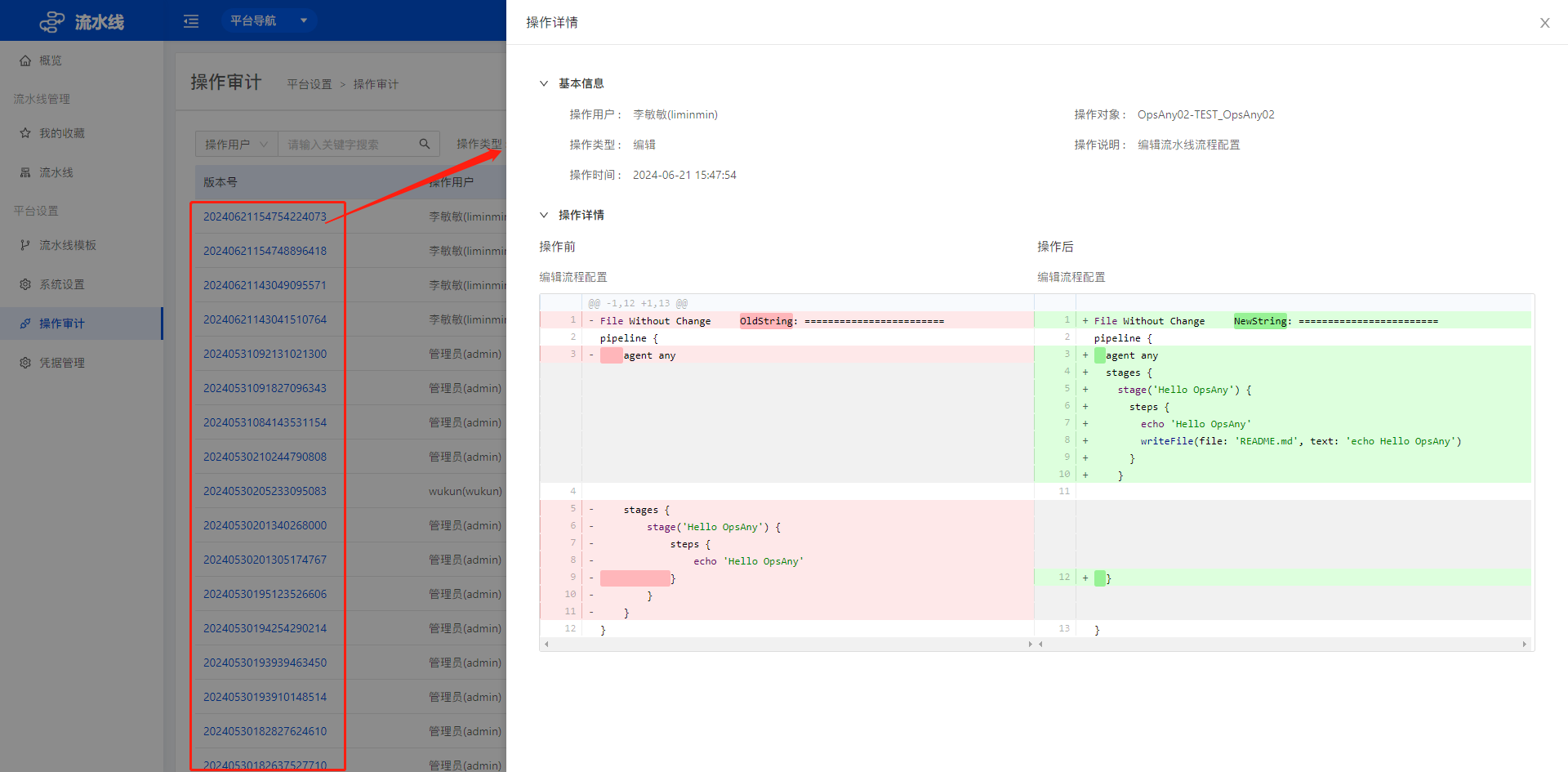Click the 概览 home icon

25,60
